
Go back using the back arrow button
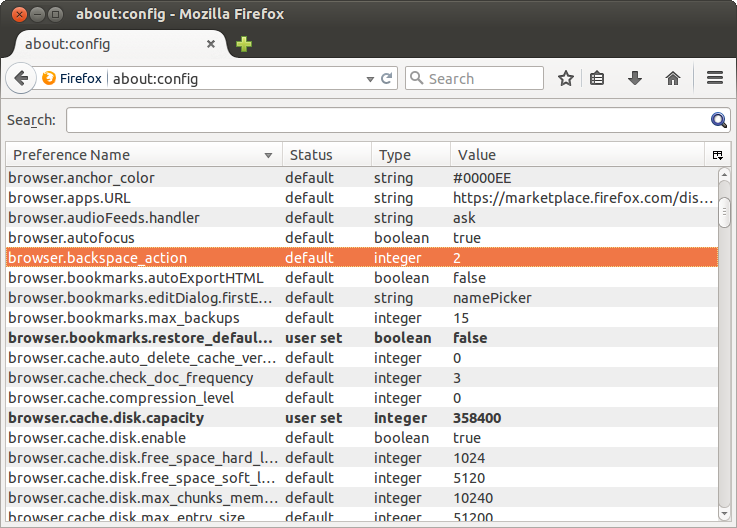(21, 78)
